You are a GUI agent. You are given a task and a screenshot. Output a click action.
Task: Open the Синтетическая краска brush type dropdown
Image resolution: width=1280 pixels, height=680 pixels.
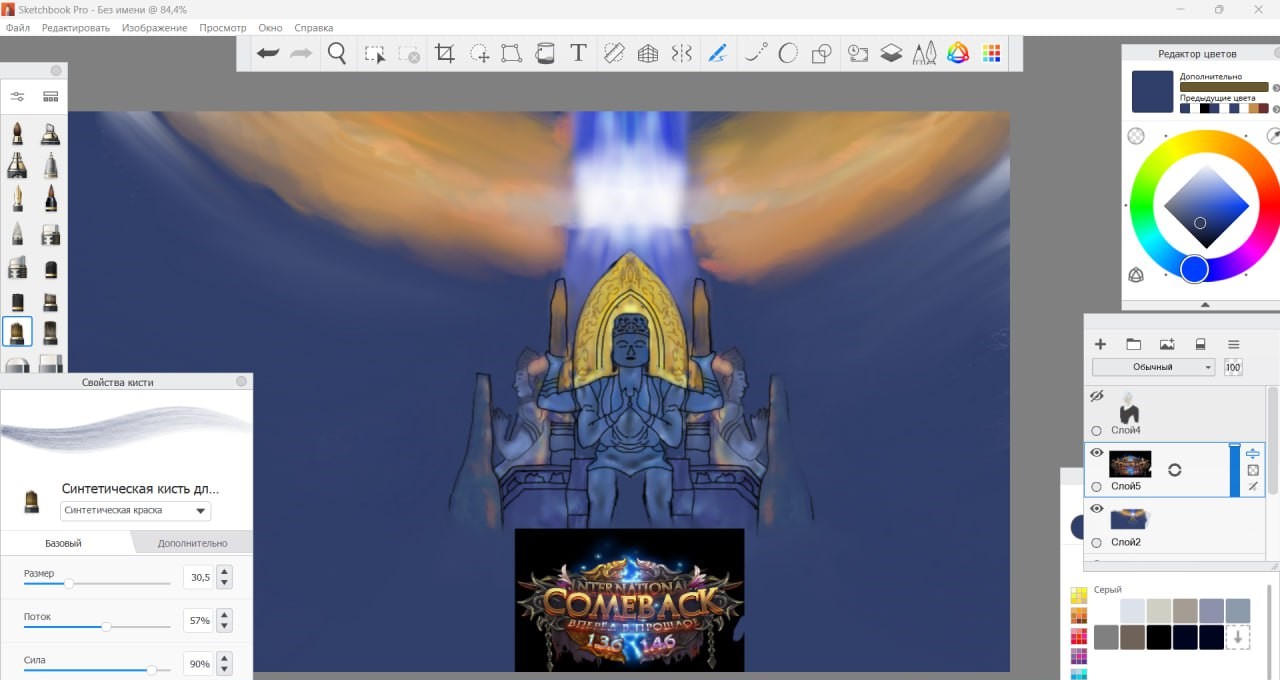pyautogui.click(x=135, y=511)
